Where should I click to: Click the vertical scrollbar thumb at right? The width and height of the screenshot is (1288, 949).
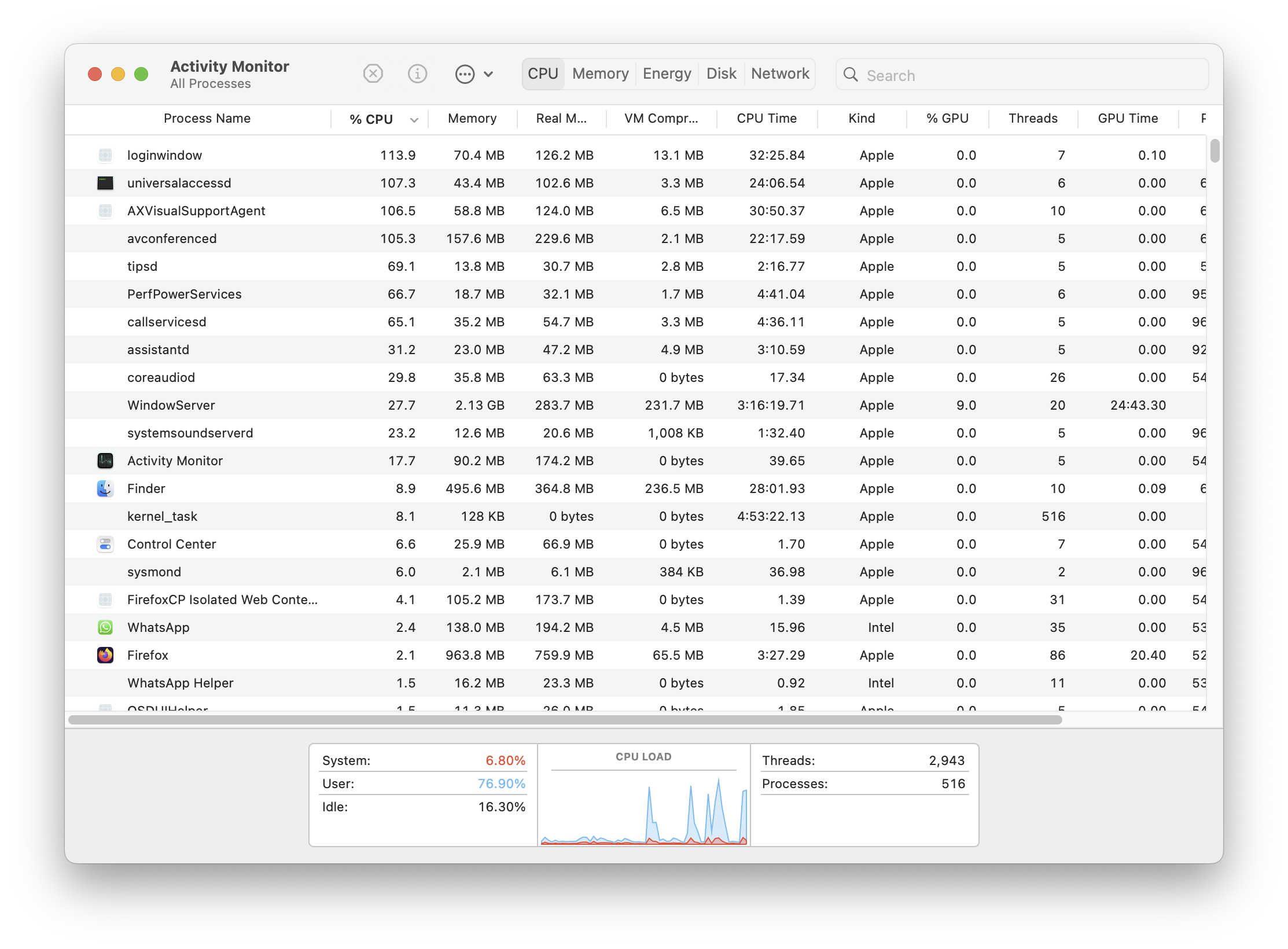(x=1215, y=151)
